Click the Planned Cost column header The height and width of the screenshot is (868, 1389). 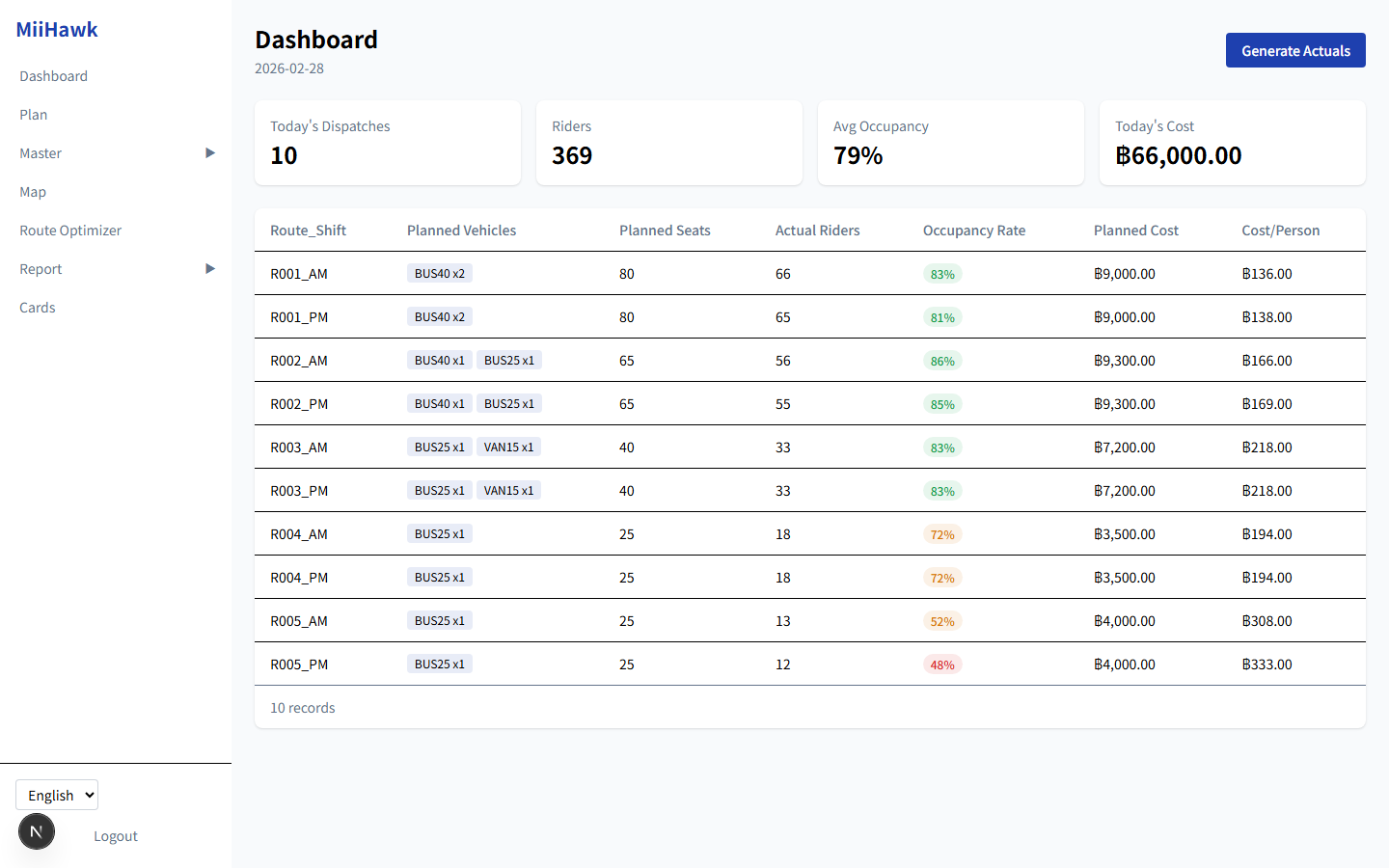1135,231
